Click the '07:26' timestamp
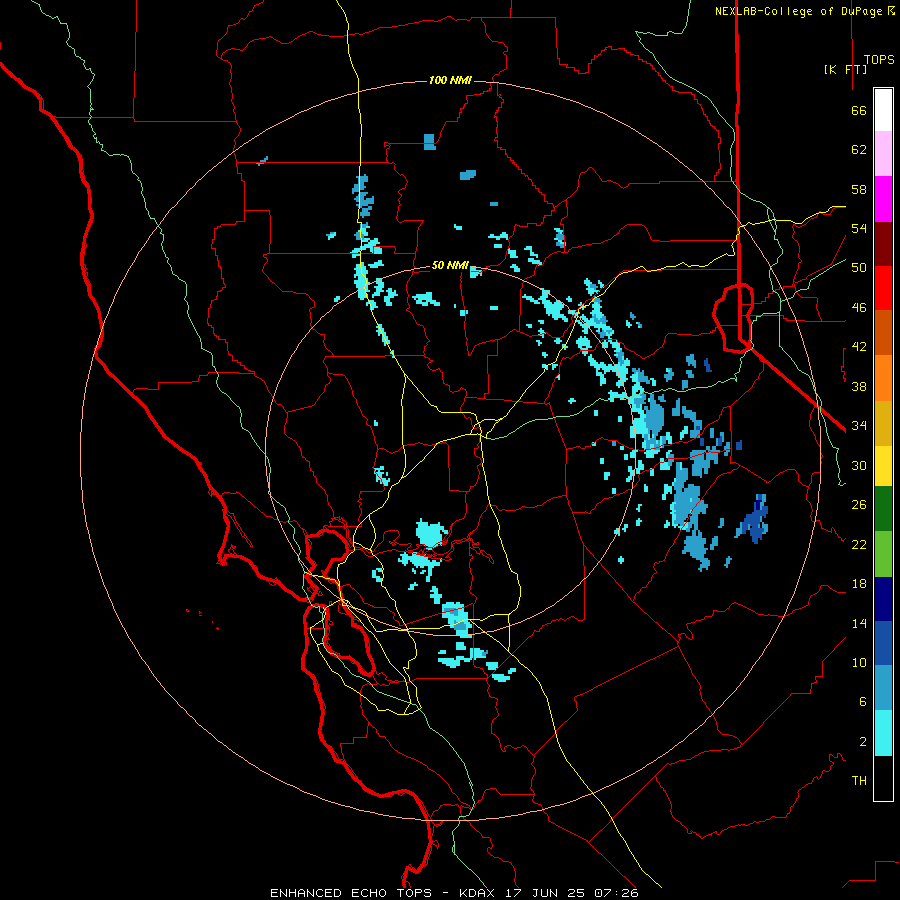This screenshot has width=900, height=900. tap(616, 893)
